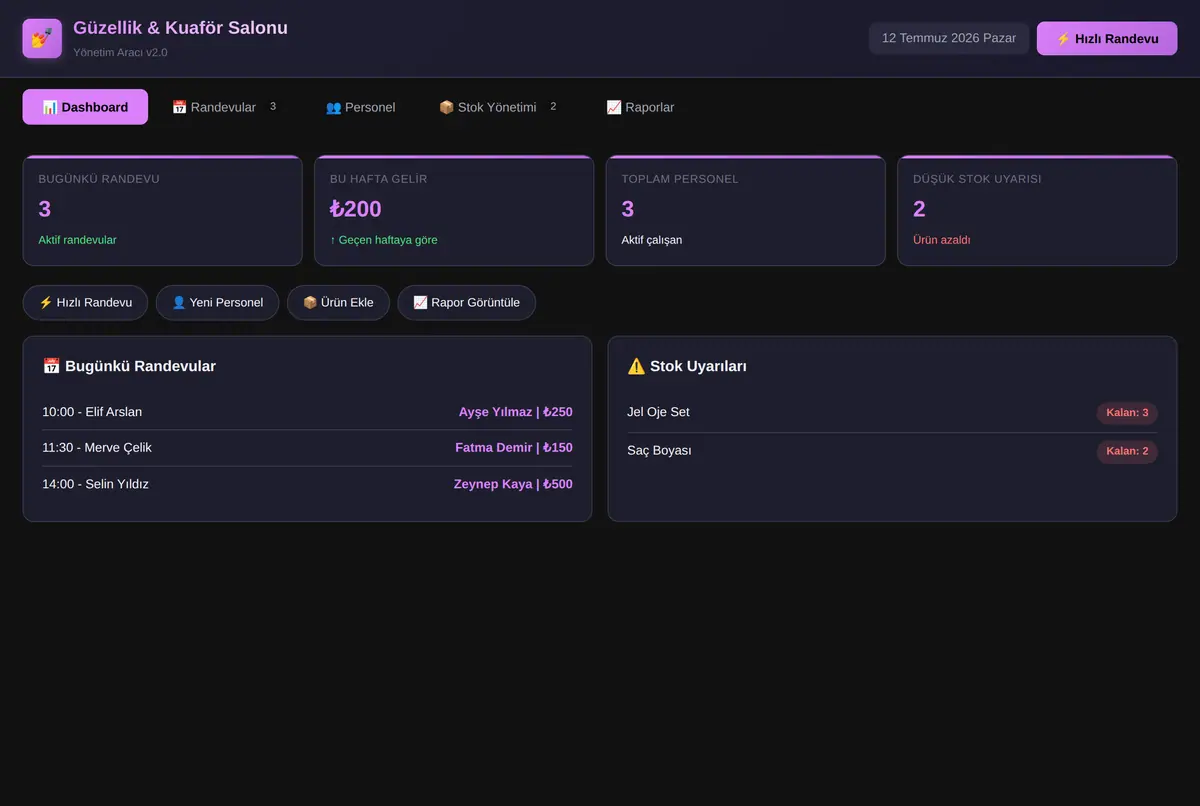Click the people icon on Personel tab
1200x806 pixels.
tap(334, 107)
